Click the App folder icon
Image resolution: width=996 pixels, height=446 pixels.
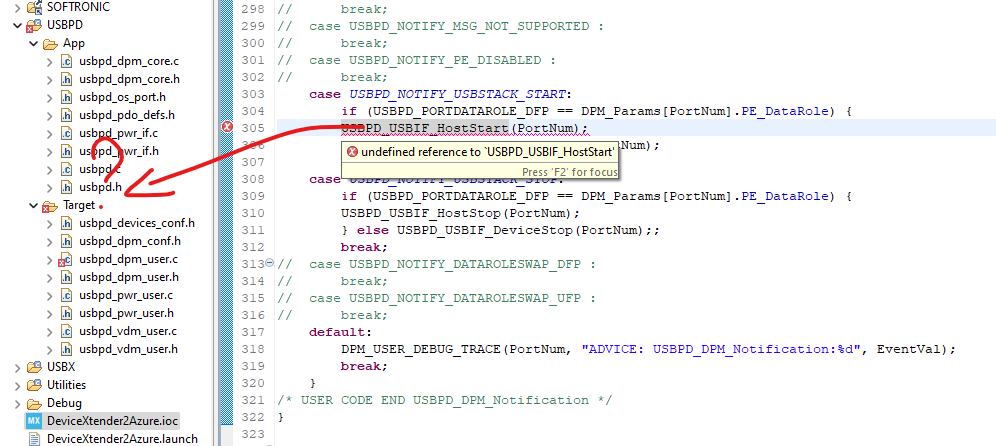pos(50,44)
